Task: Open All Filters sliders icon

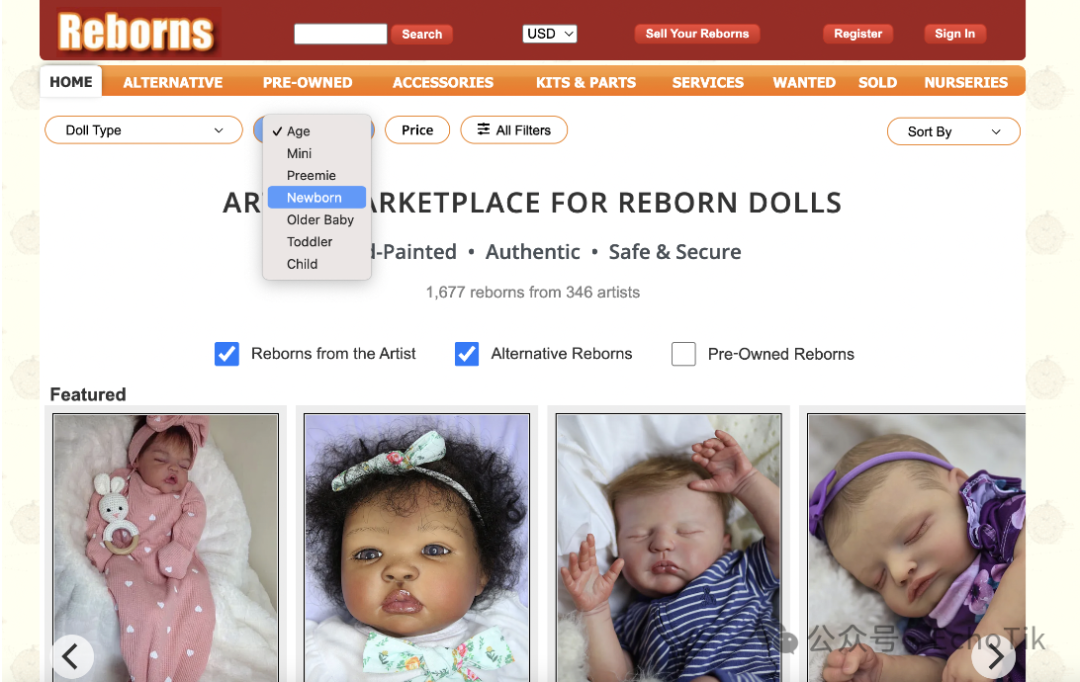Action: [484, 130]
